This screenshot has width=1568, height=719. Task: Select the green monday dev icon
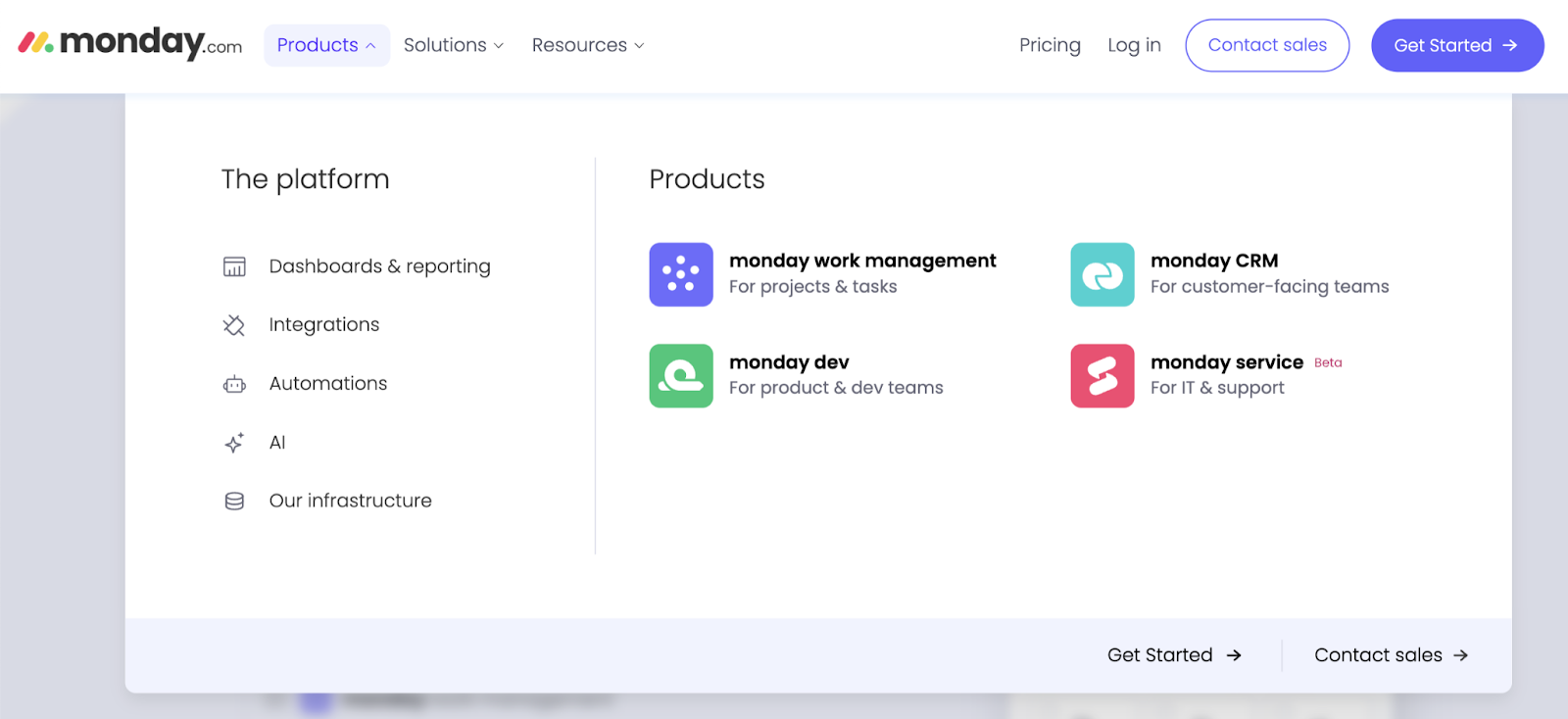[680, 375]
